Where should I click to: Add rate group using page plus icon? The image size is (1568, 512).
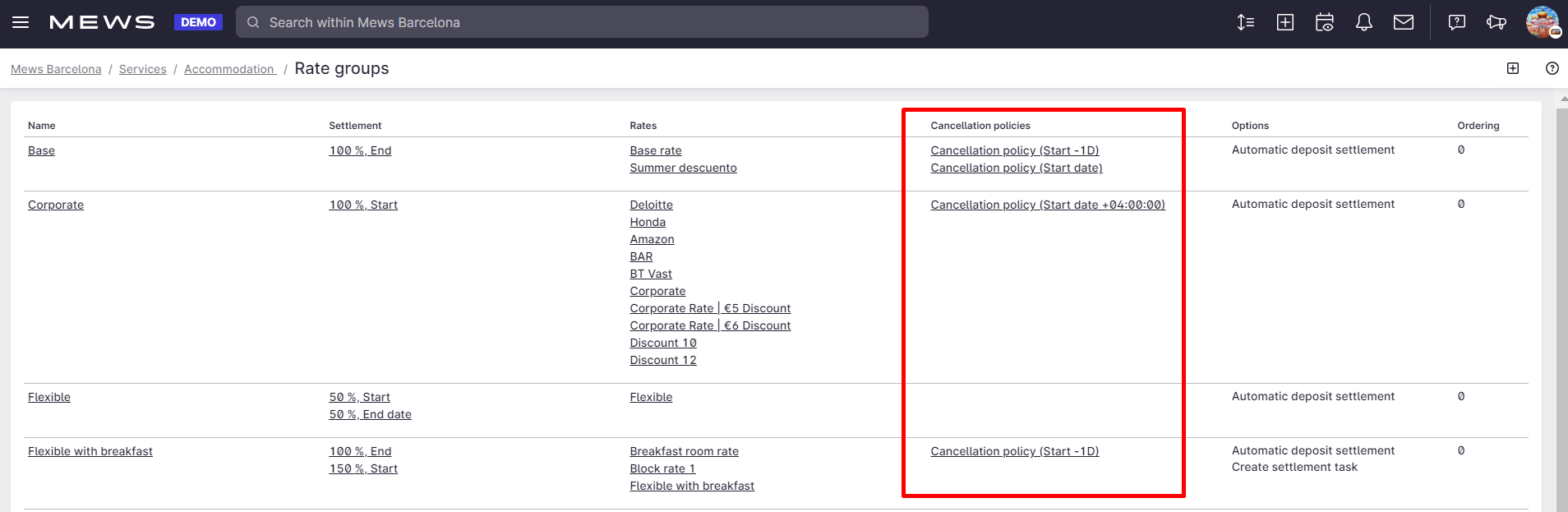1512,68
